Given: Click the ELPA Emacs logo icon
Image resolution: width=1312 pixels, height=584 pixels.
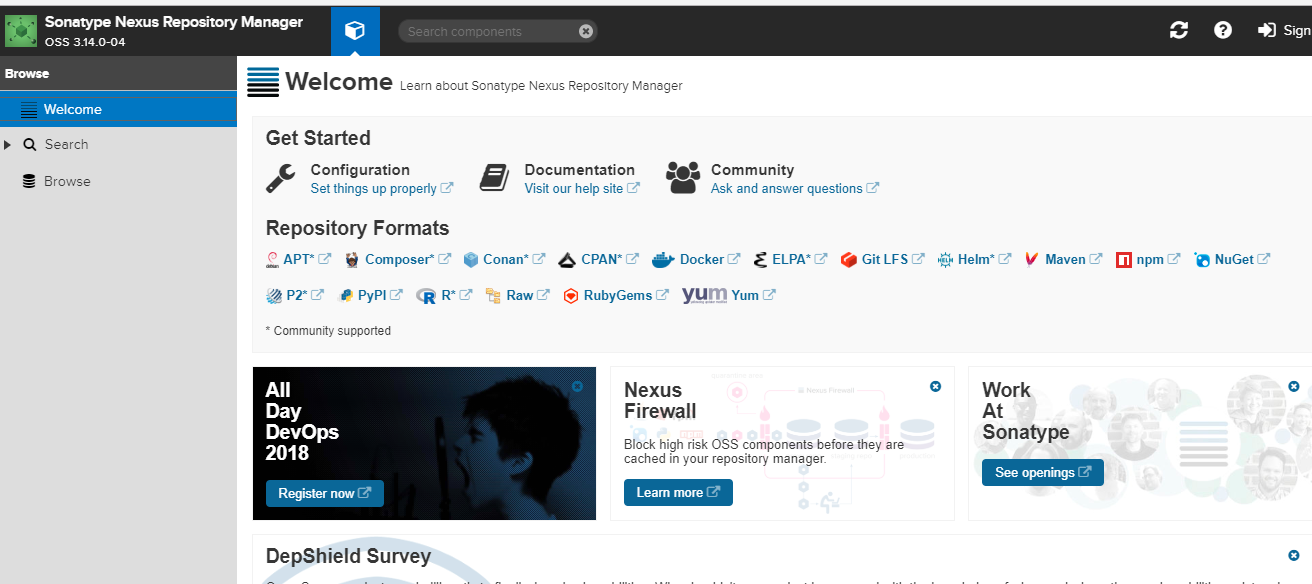Looking at the screenshot, I should pos(760,260).
